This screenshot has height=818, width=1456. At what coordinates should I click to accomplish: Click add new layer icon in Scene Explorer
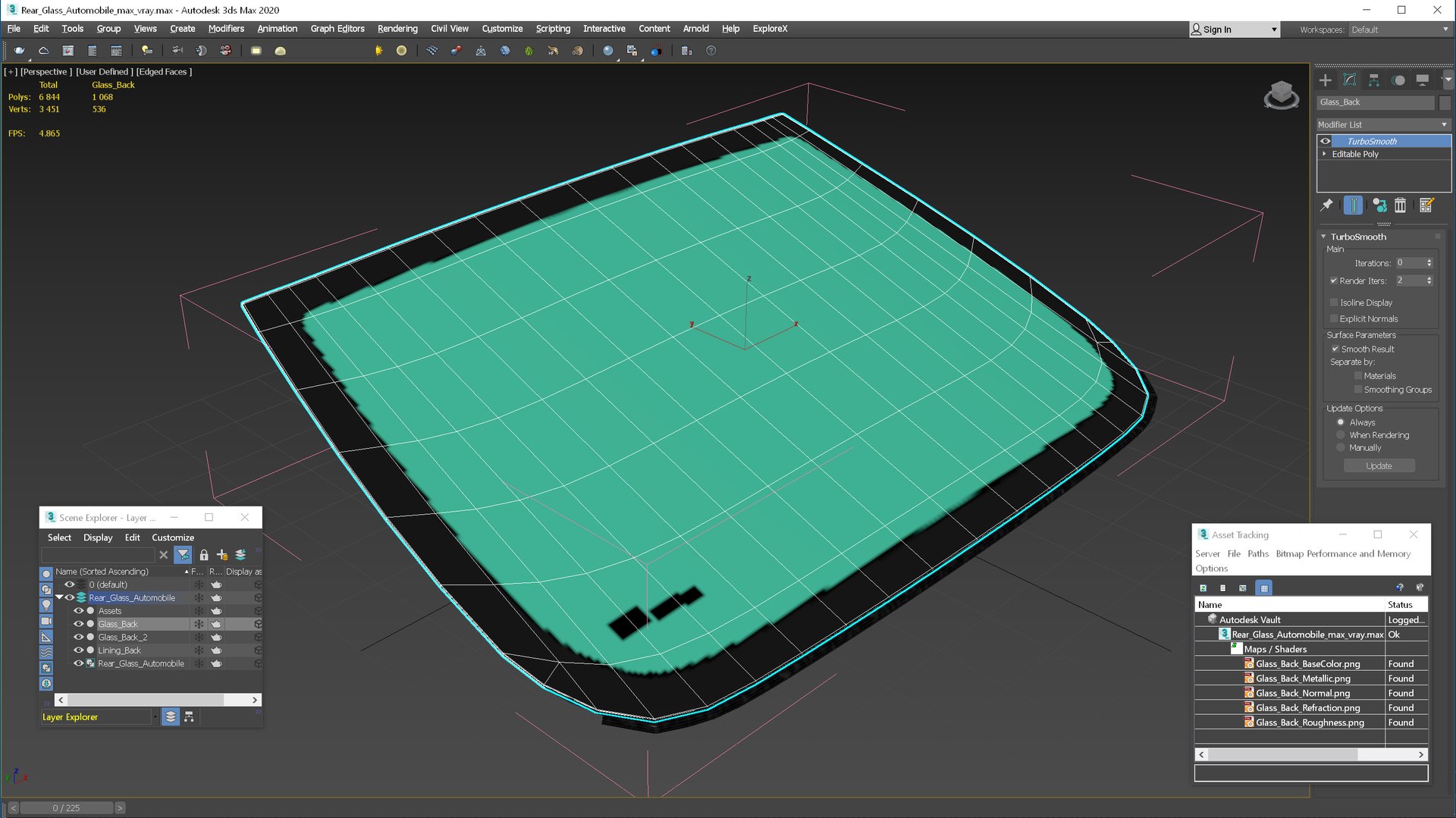coord(222,555)
